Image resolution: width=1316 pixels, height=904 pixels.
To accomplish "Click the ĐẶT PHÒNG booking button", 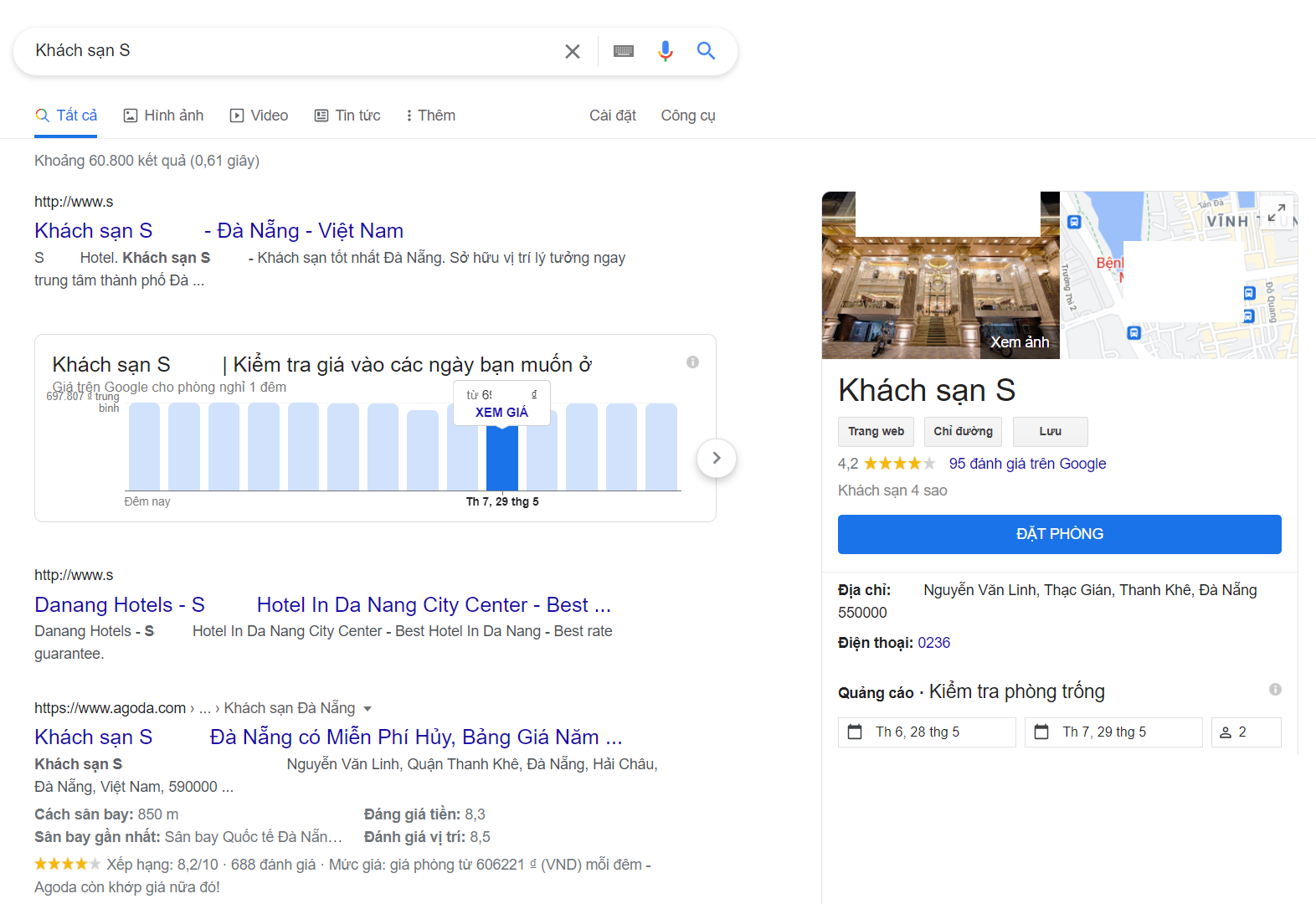I will [1059, 534].
